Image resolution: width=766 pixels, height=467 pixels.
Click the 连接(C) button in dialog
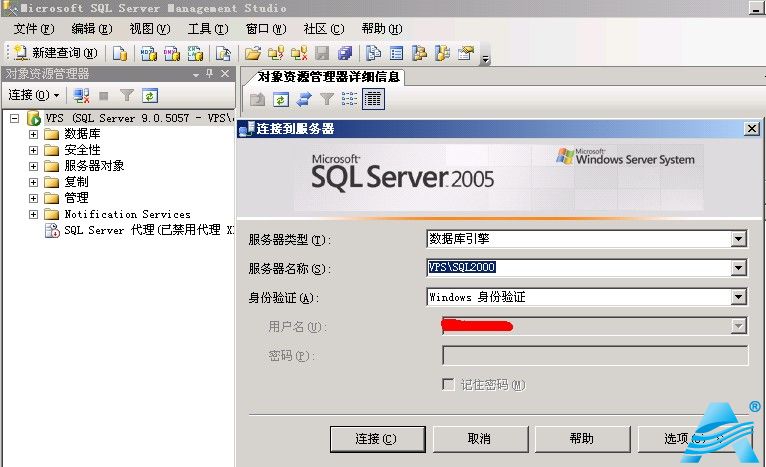pyautogui.click(x=378, y=439)
